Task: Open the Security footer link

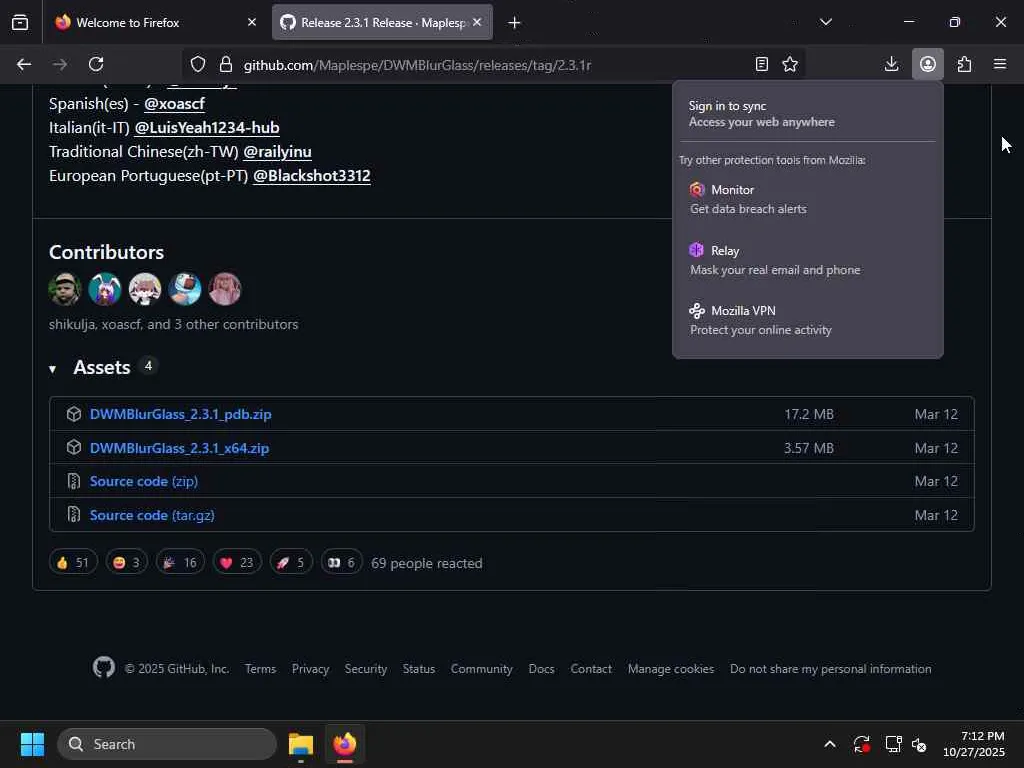Action: click(366, 669)
